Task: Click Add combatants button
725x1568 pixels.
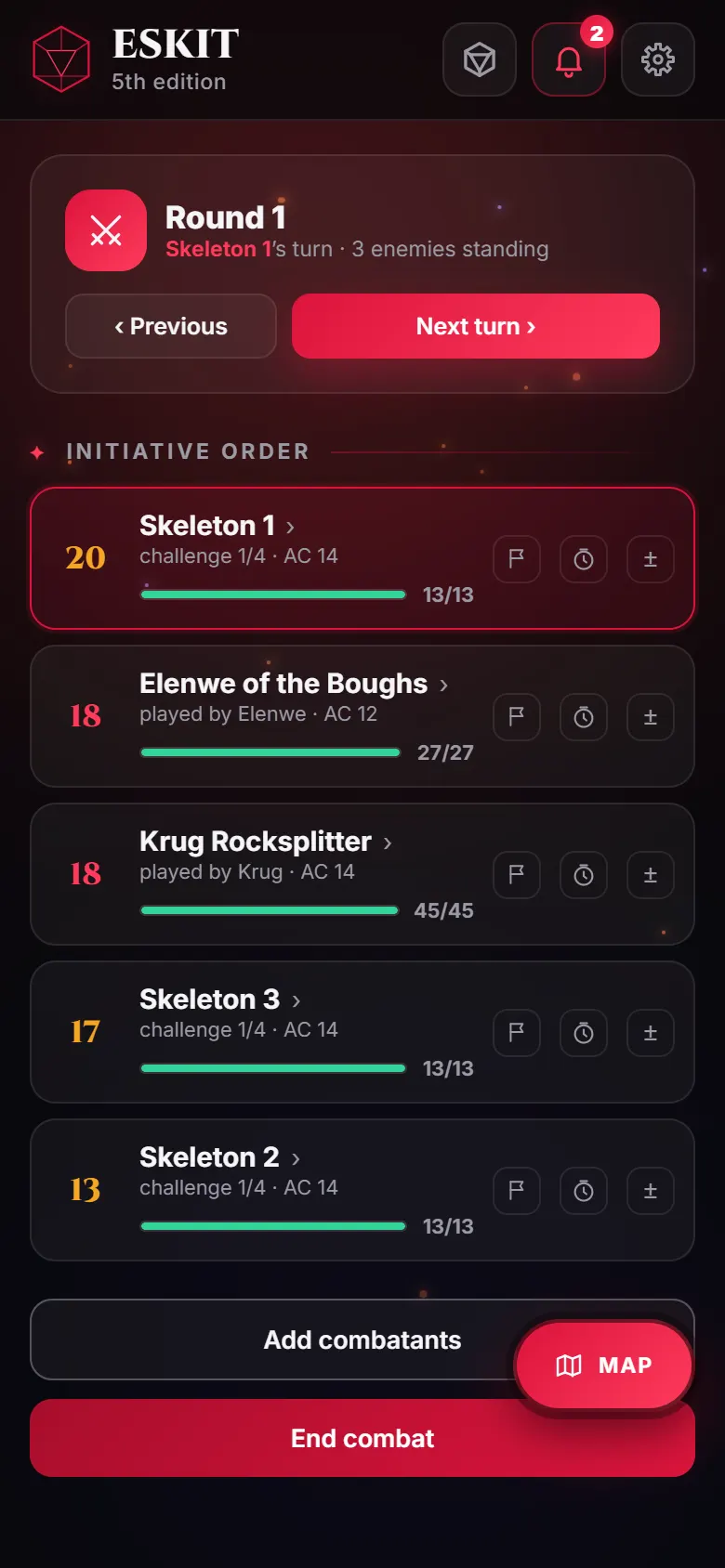Action: [x=362, y=1339]
